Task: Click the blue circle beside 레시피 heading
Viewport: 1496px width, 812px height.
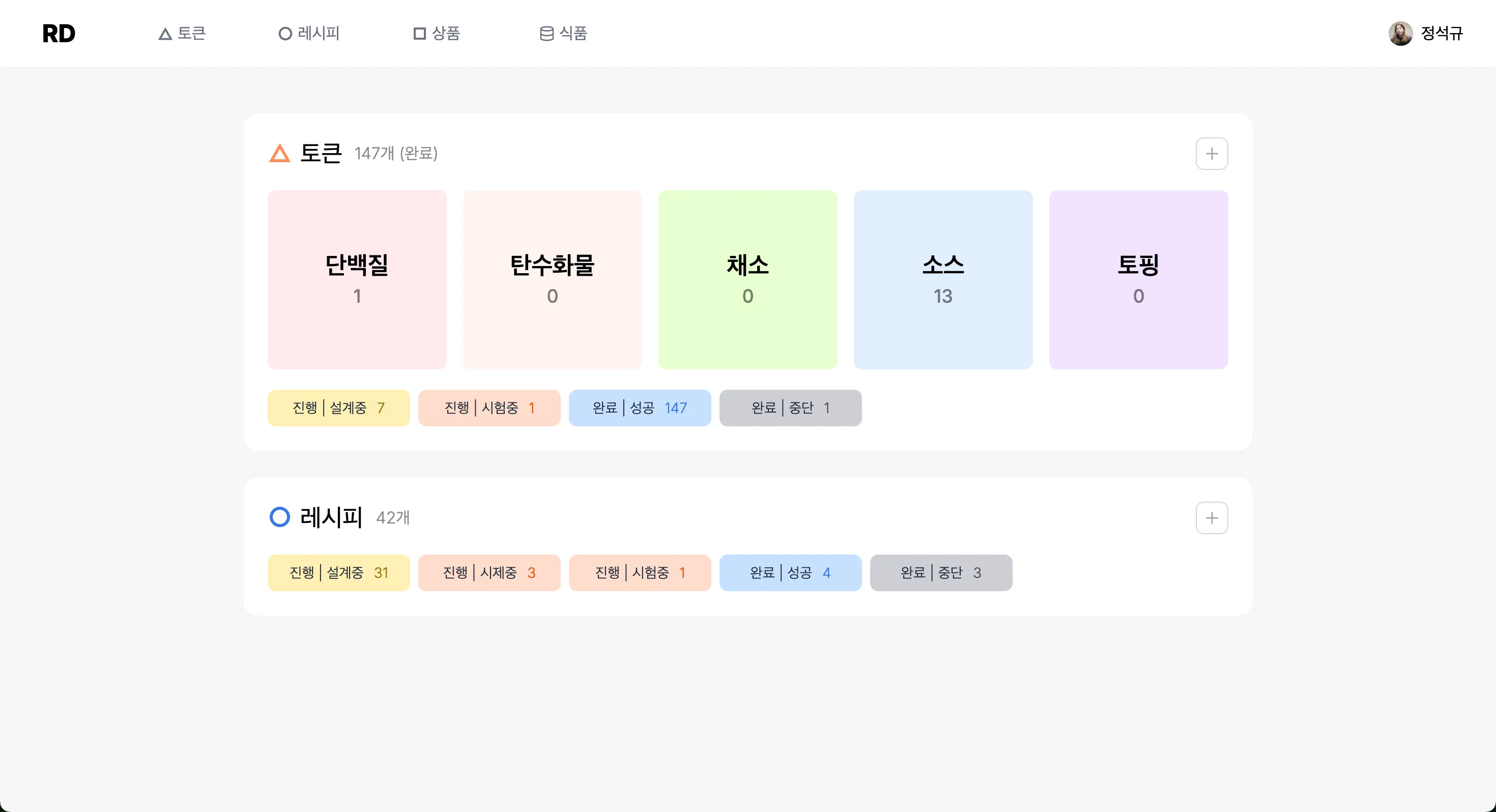Action: [279, 517]
